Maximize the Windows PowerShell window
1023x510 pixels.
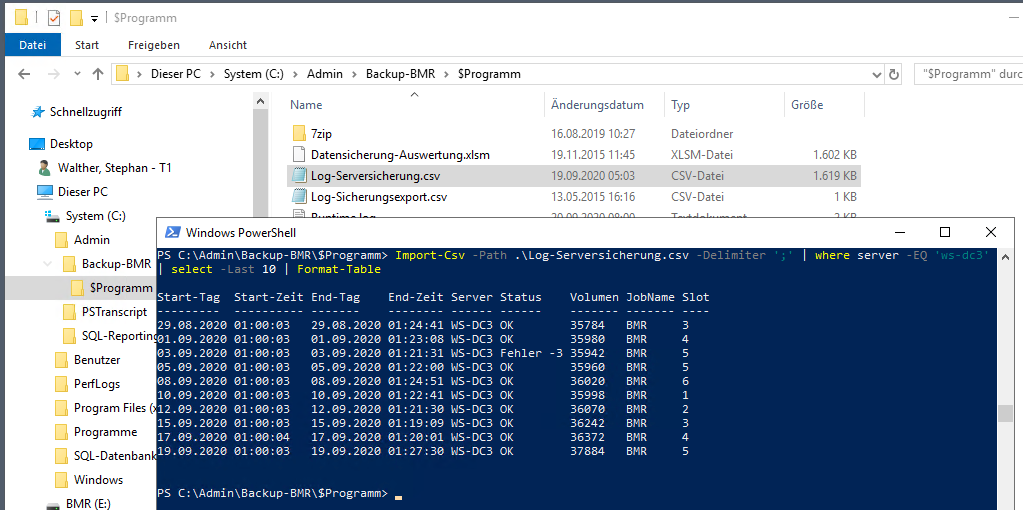click(945, 232)
